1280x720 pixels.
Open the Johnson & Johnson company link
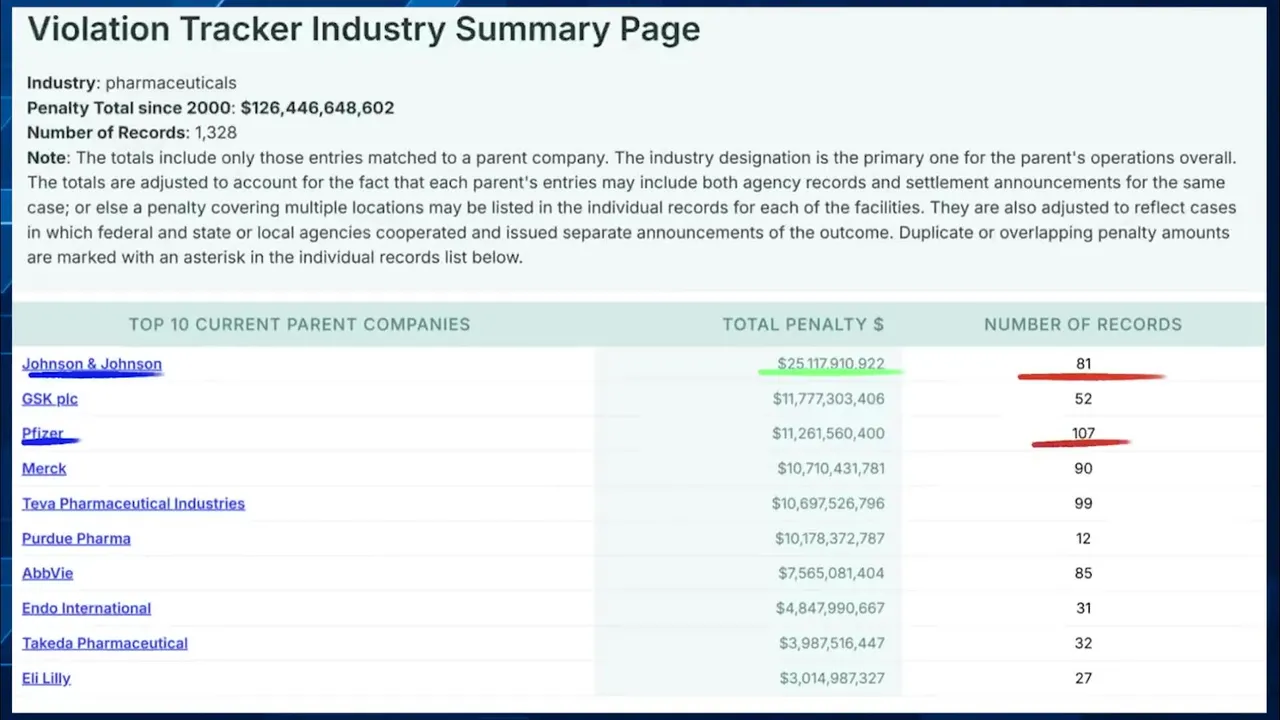point(92,364)
